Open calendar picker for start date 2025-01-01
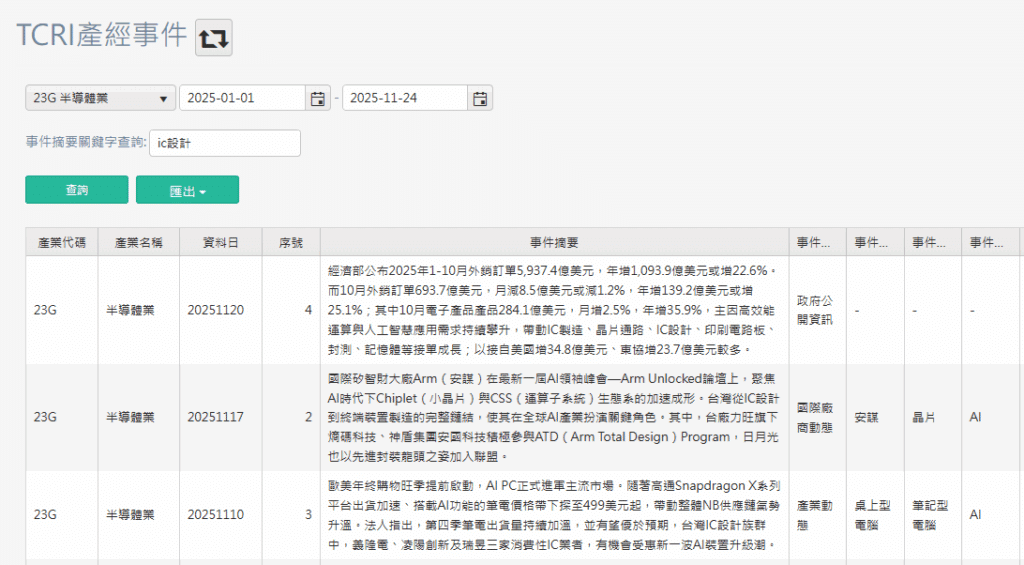Viewport: 1024px width, 565px height. coord(317,98)
